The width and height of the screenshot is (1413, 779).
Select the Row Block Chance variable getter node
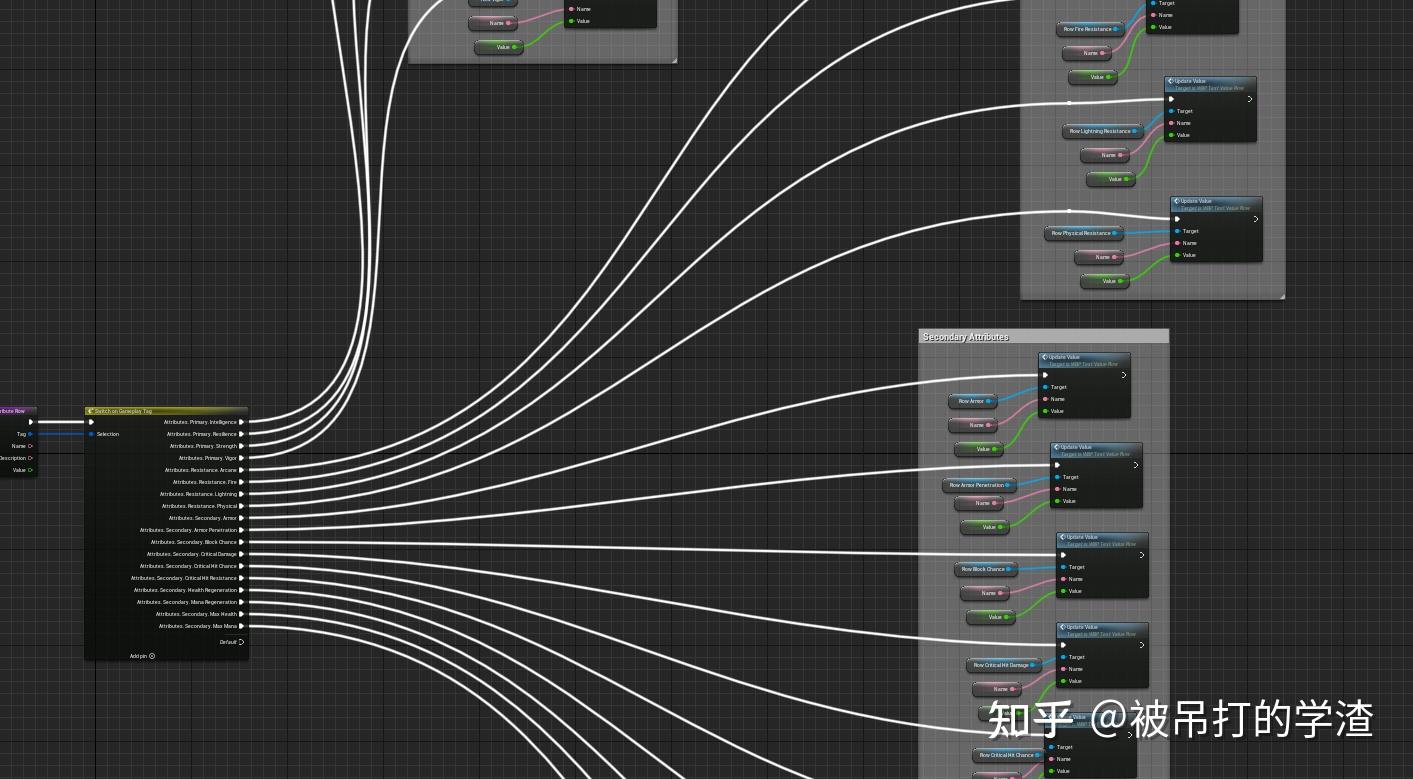coord(985,569)
